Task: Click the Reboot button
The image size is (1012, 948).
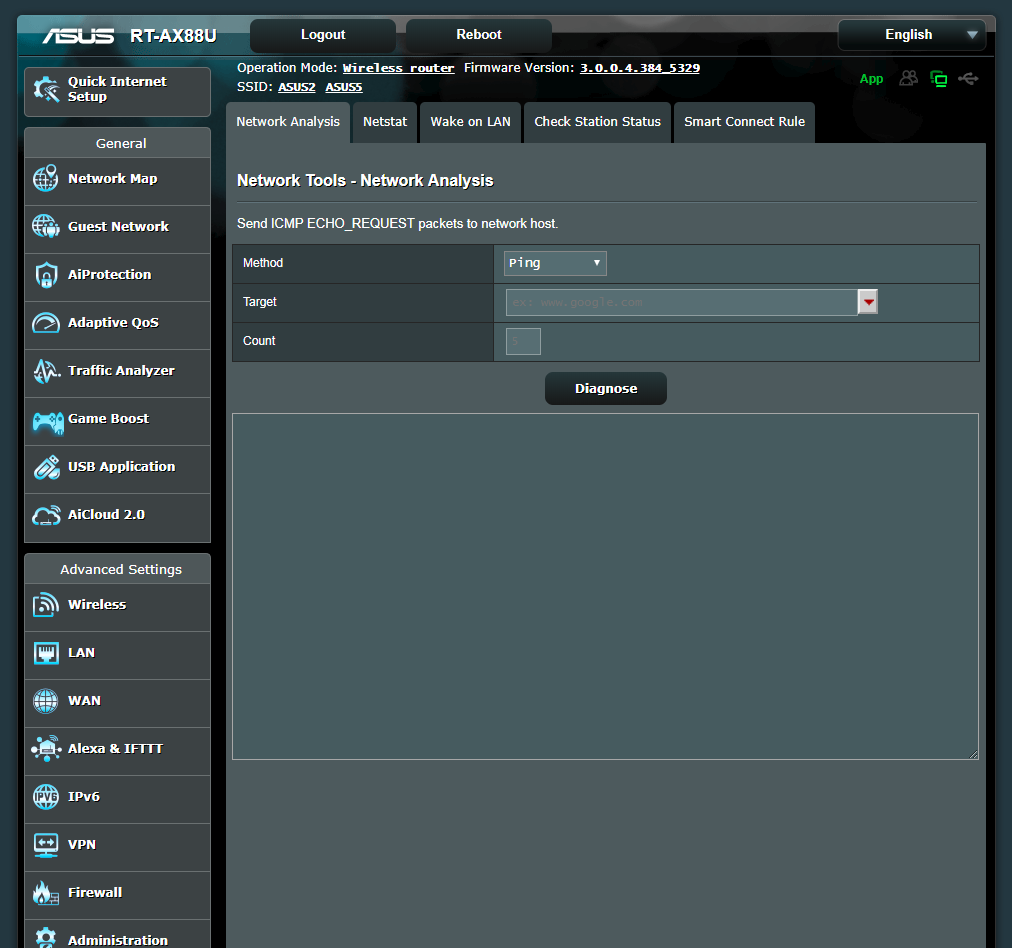Action: [479, 35]
